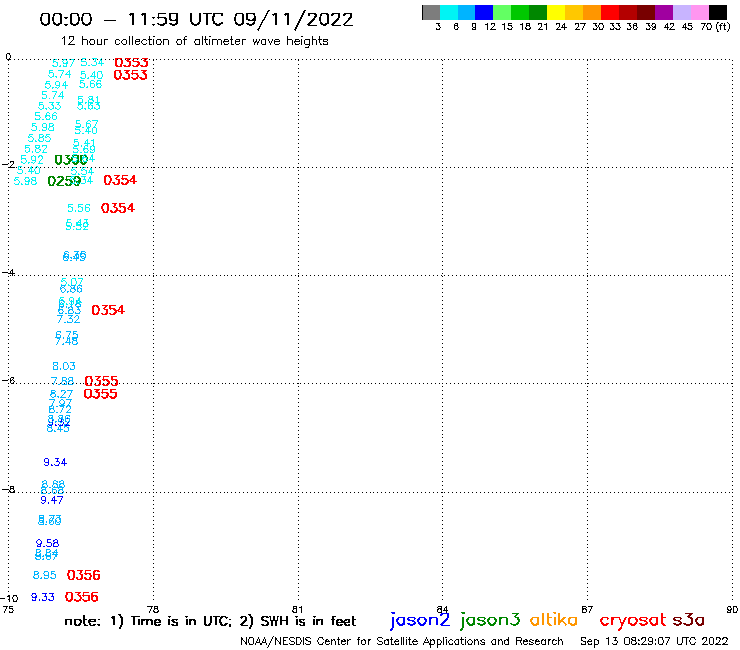
Task: Click the light green legend swatch
Action: tap(502, 12)
